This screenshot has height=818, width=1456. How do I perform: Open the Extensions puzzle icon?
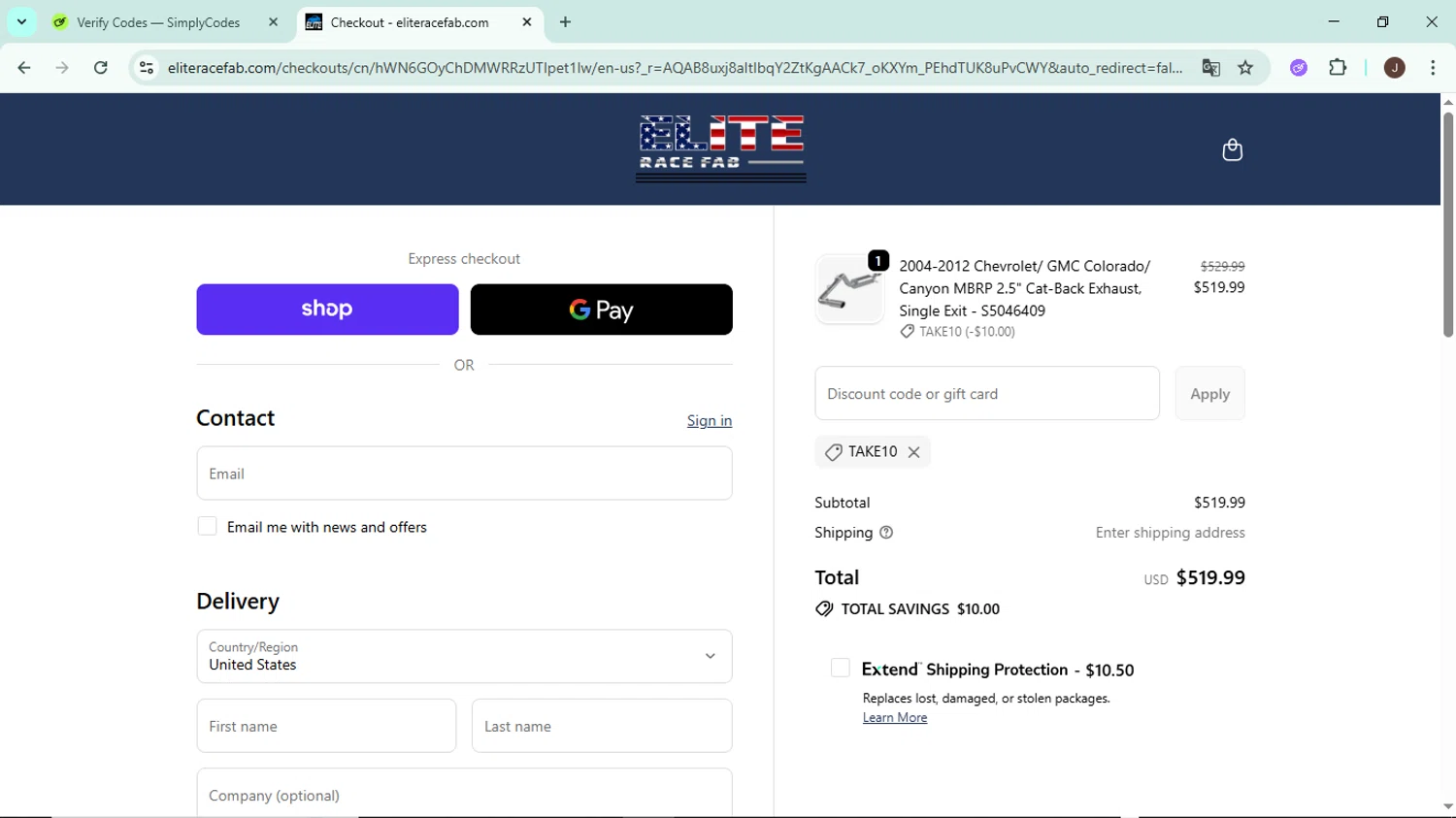tap(1338, 68)
